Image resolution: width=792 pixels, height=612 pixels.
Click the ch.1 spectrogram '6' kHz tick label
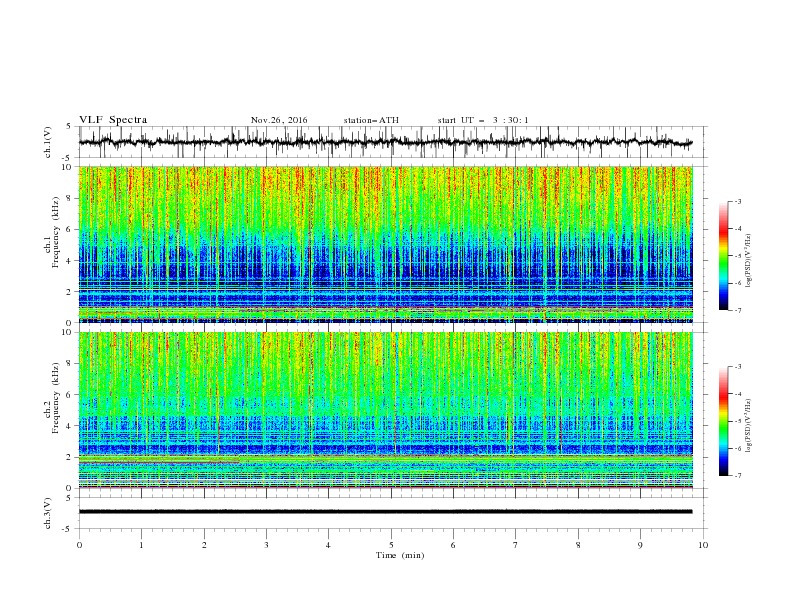70,230
